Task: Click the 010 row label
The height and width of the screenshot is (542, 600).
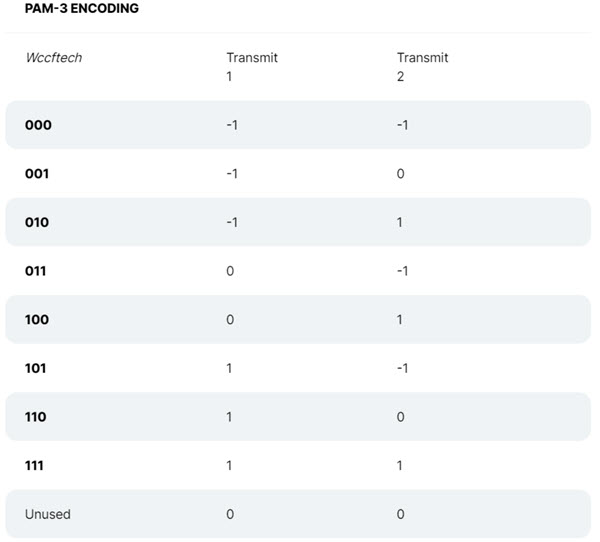Action: click(x=37, y=222)
